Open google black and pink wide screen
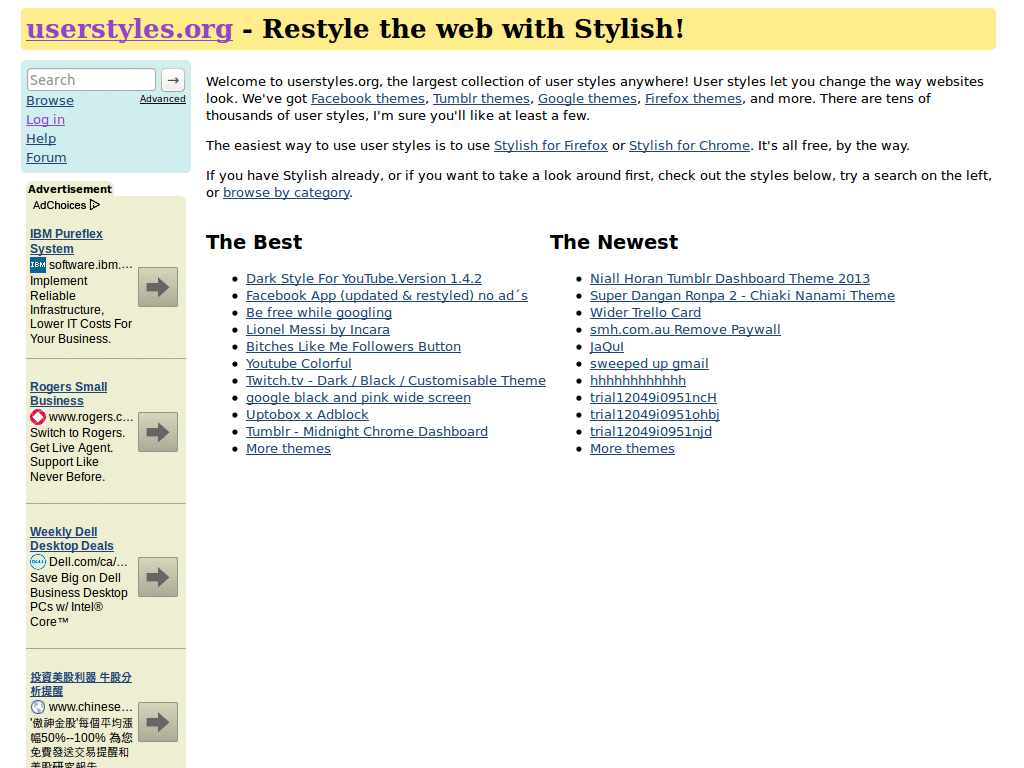 pos(359,398)
